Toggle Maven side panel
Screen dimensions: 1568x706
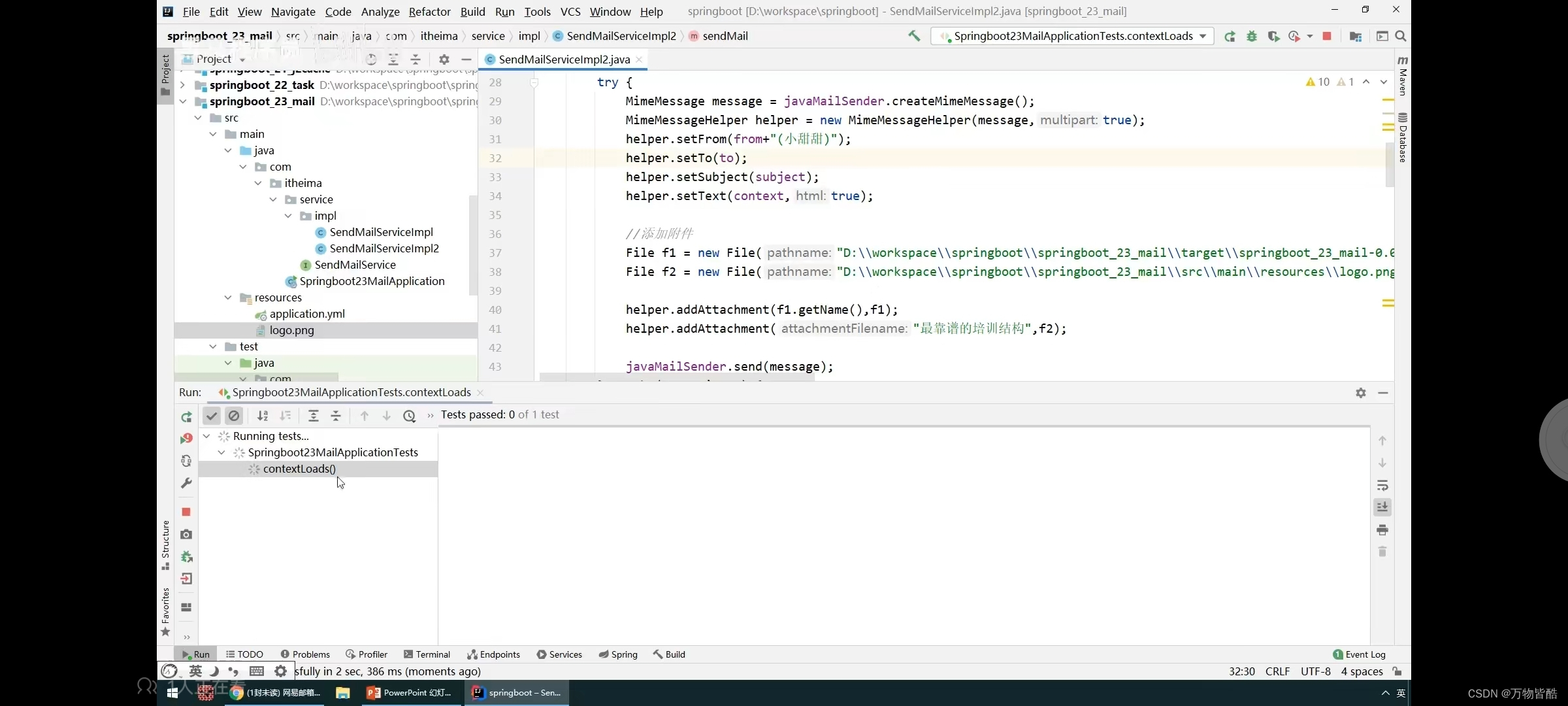[1403, 76]
